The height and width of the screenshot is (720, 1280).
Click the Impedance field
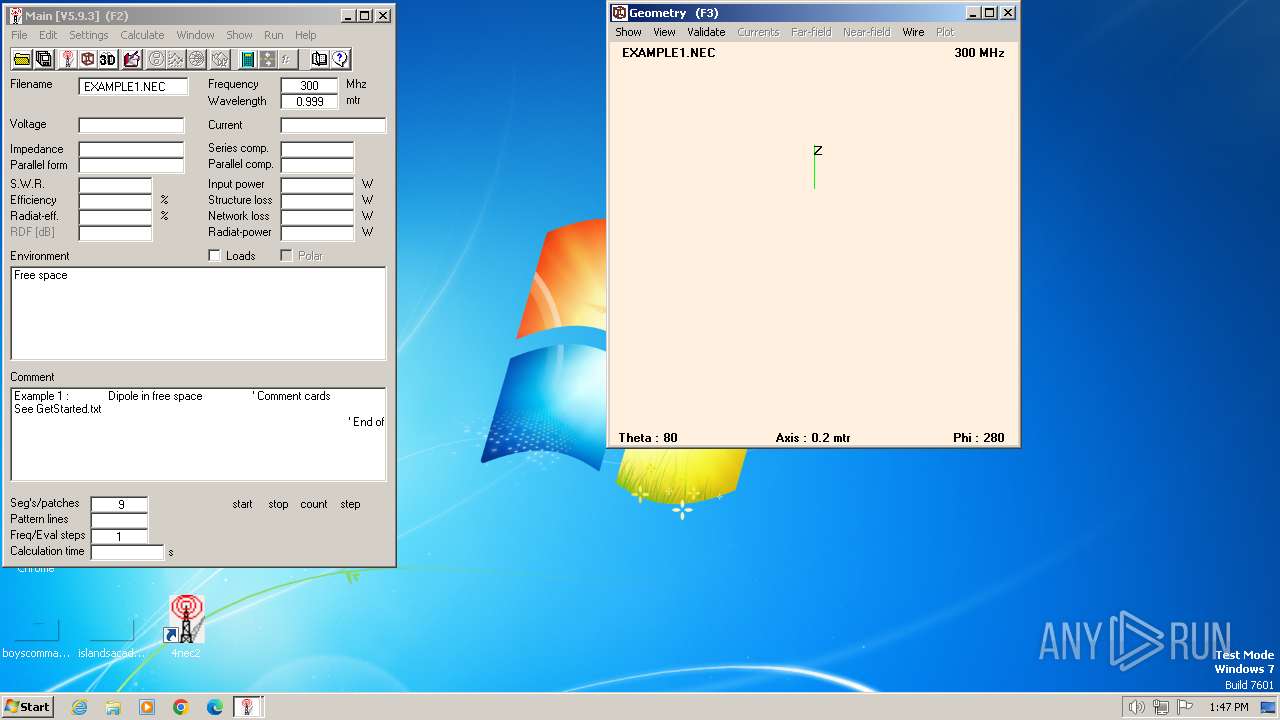[x=131, y=149]
